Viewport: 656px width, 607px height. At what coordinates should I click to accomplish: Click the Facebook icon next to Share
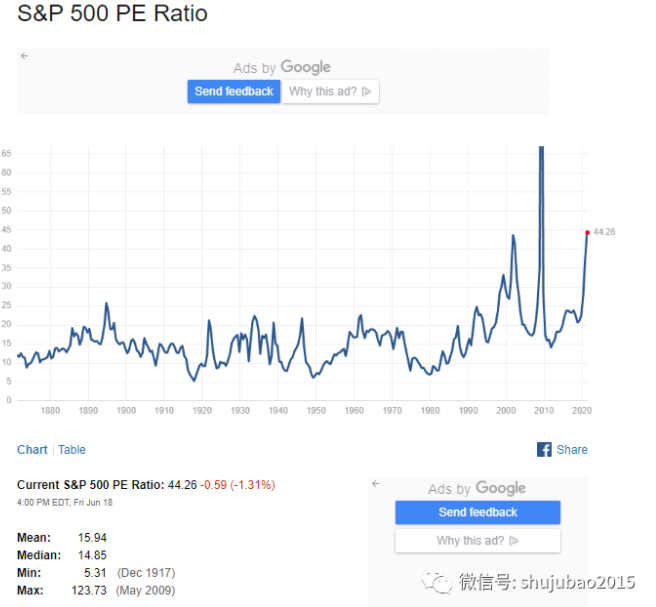tap(544, 450)
